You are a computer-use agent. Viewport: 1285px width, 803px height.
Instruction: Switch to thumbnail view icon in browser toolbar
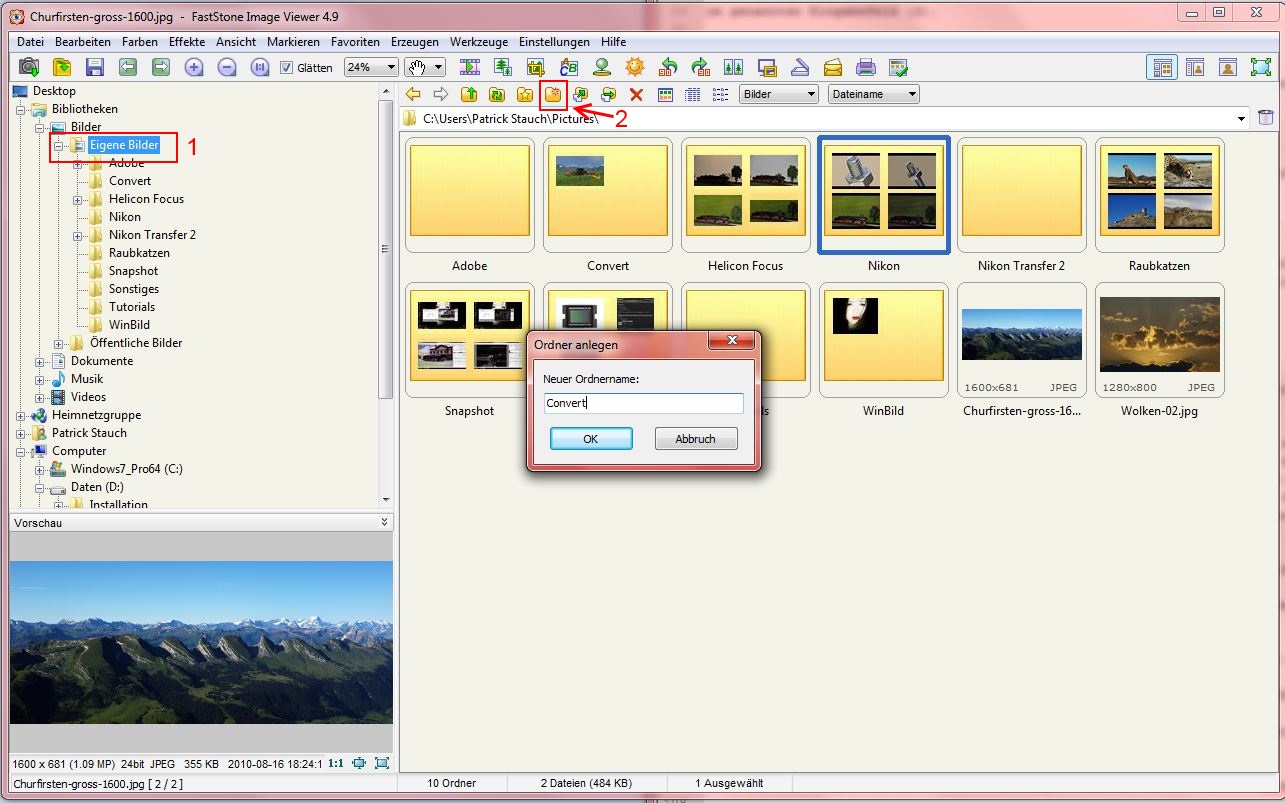664,94
